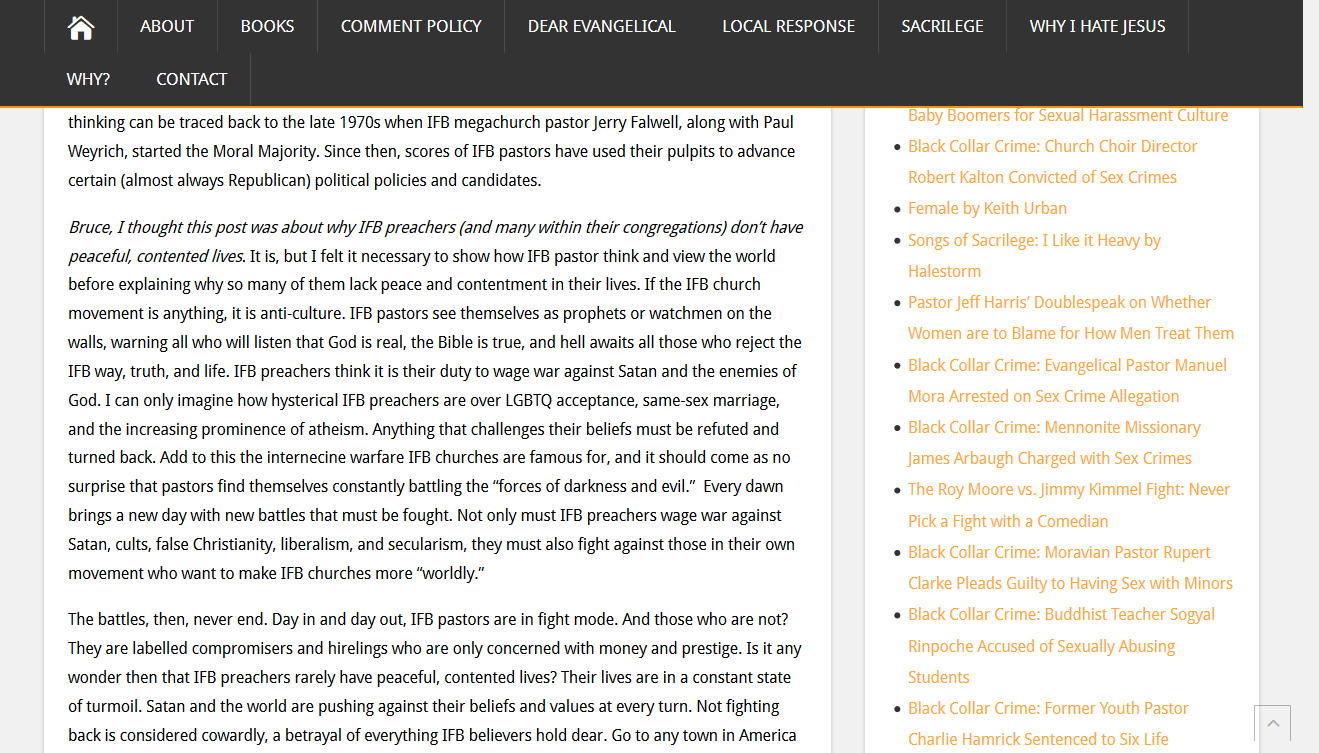Open the ABOUT menu item

tap(167, 27)
